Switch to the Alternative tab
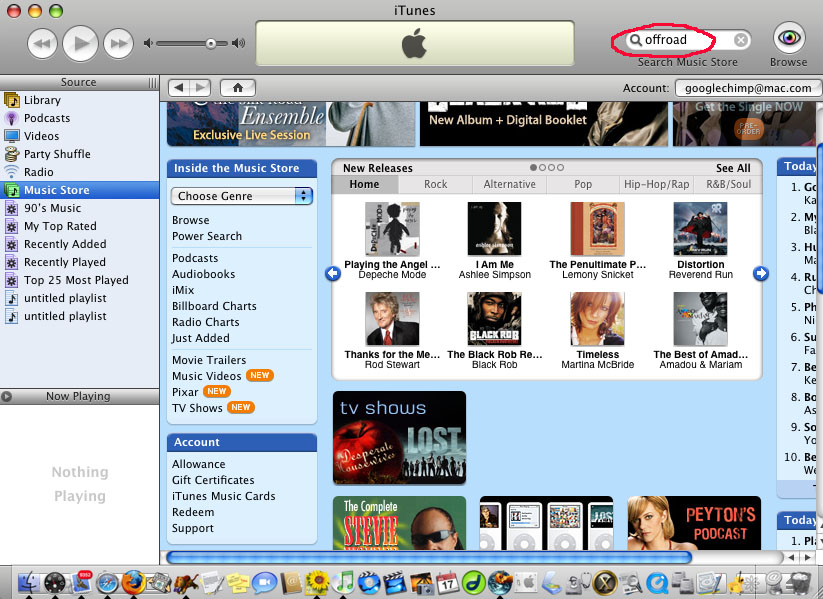Screen dimensions: 823x599 pyautogui.click(x=510, y=184)
